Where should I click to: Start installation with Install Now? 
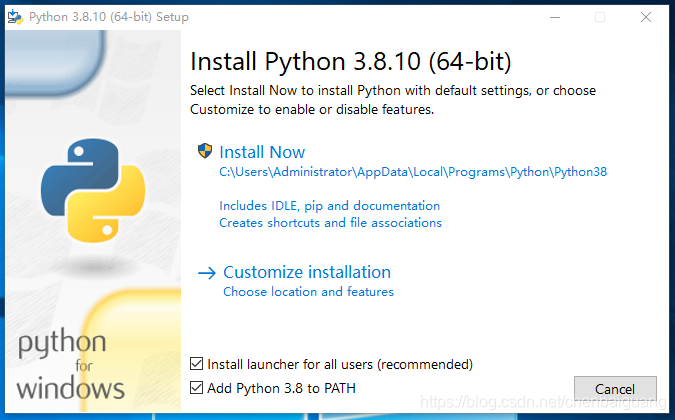[262, 152]
